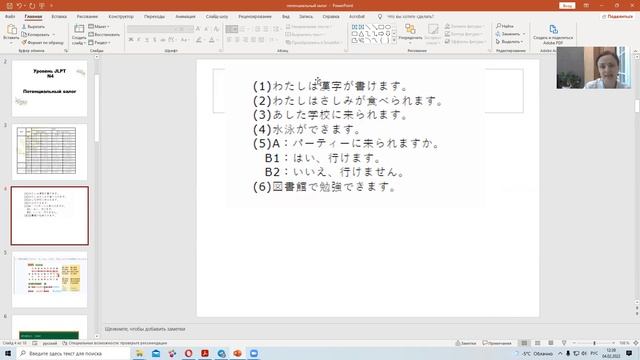Viewport: 640px width, 360px height.
Task: Start slideshow from the quick access toolbar
Action: (x=42, y=6)
